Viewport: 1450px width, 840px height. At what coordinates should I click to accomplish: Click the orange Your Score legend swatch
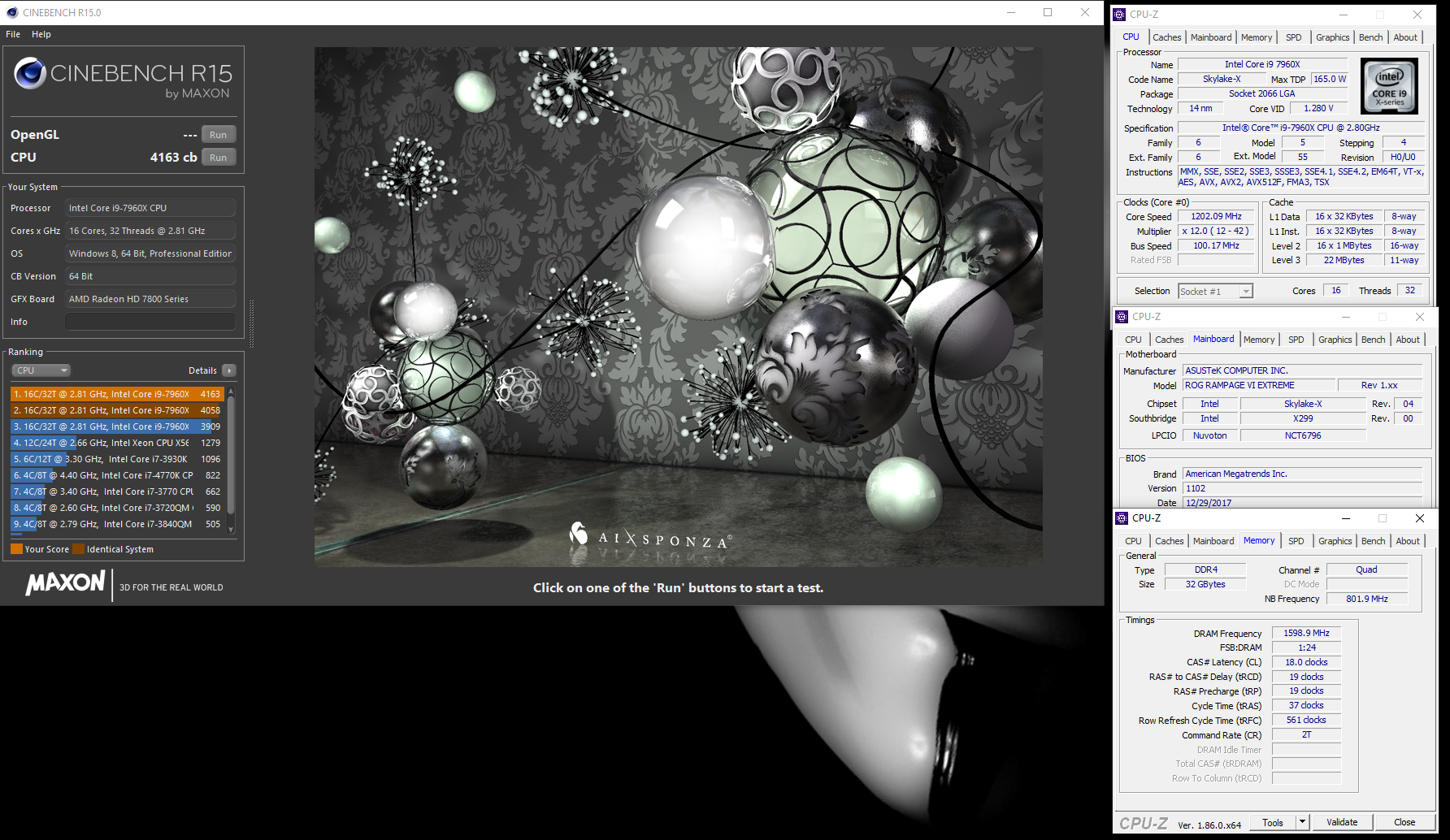(x=16, y=549)
